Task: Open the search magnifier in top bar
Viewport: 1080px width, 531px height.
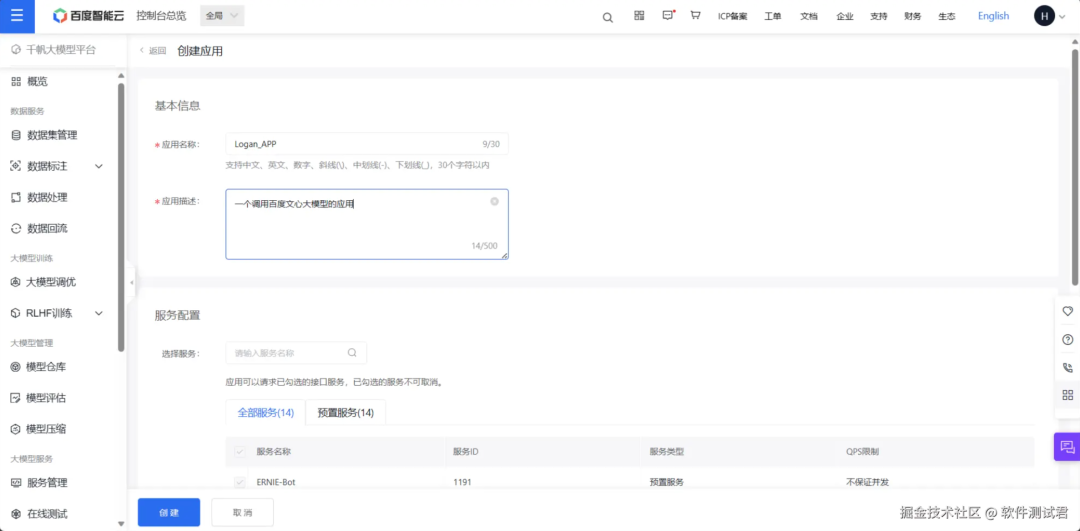Action: 608,17
